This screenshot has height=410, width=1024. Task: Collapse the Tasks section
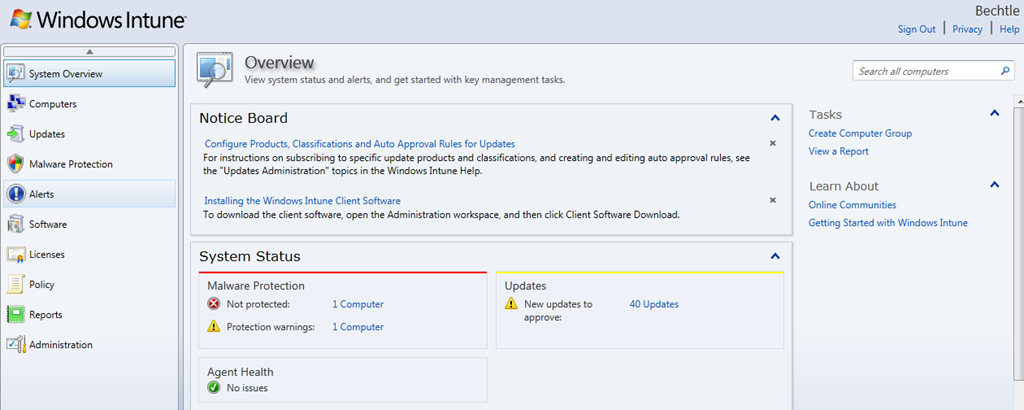(x=994, y=114)
